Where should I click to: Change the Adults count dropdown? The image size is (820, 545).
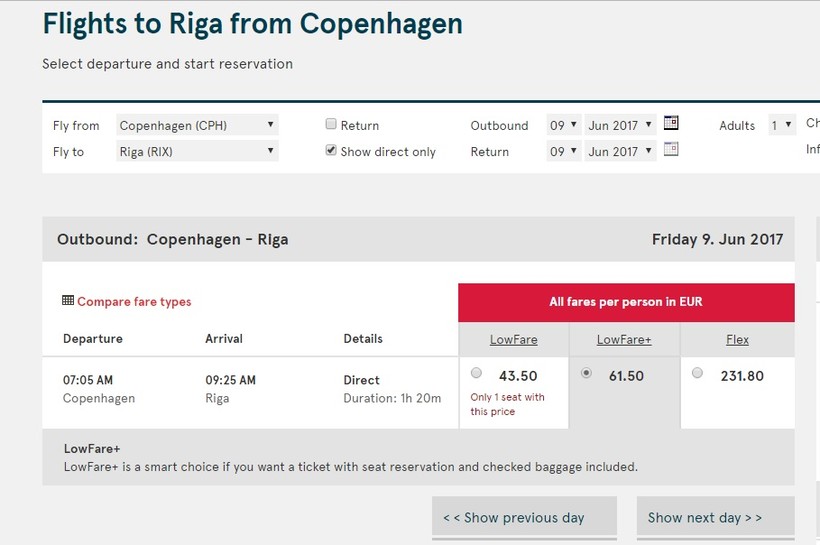[781, 125]
